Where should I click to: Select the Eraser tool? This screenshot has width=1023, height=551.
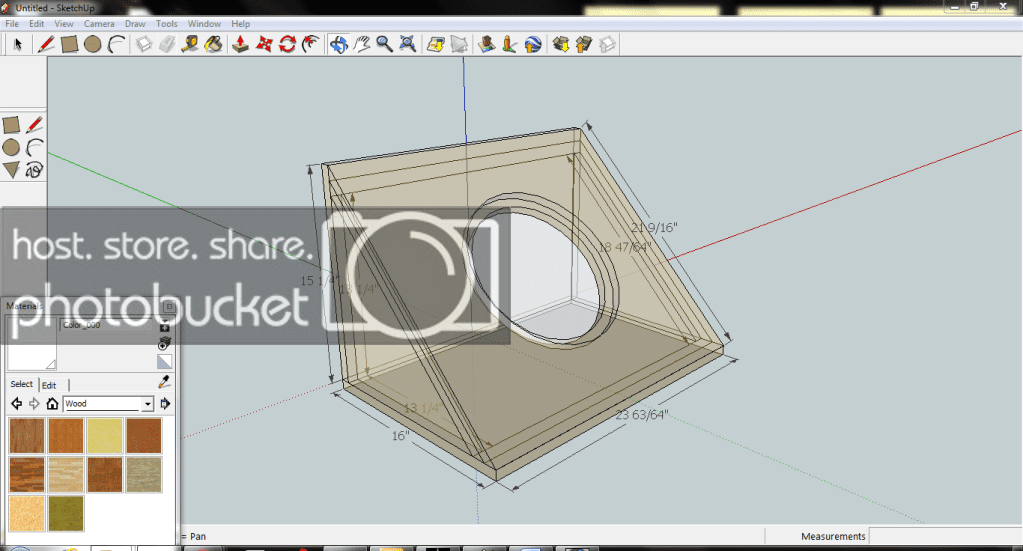[167, 44]
